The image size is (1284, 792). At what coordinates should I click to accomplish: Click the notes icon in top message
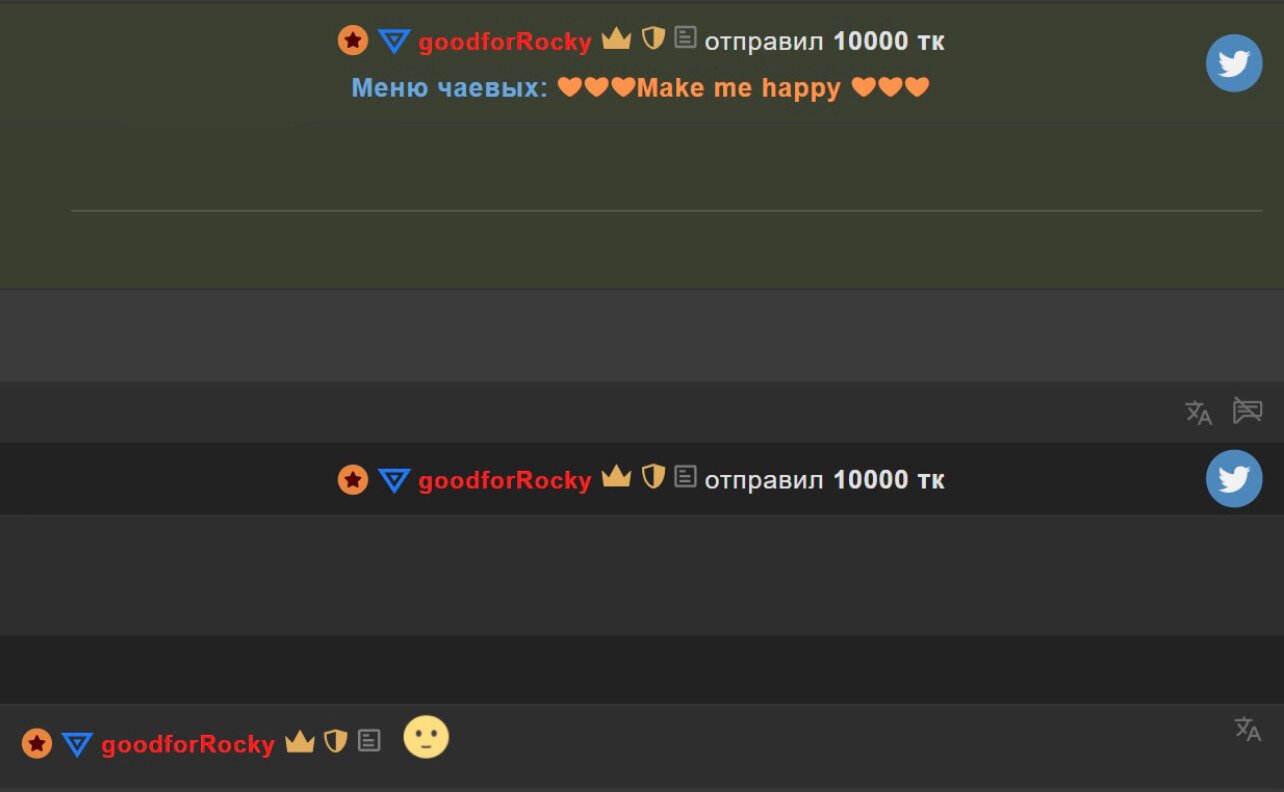(x=685, y=38)
